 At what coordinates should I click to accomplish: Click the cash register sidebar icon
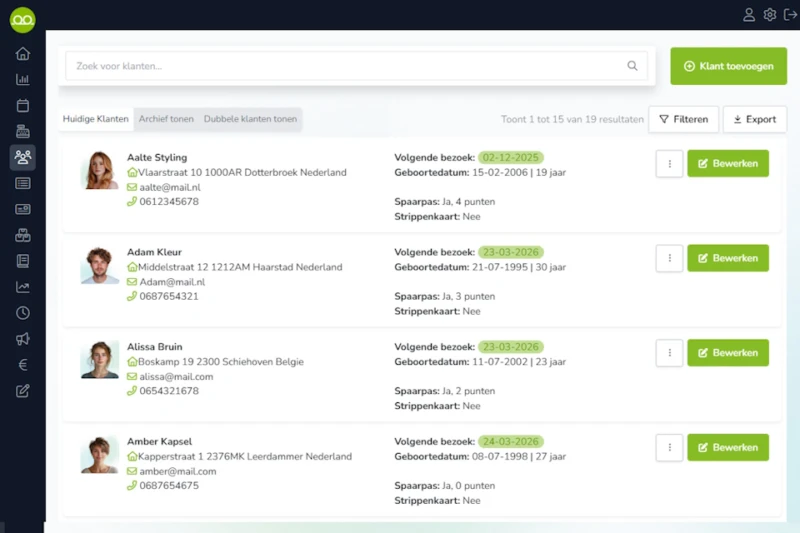[22, 132]
